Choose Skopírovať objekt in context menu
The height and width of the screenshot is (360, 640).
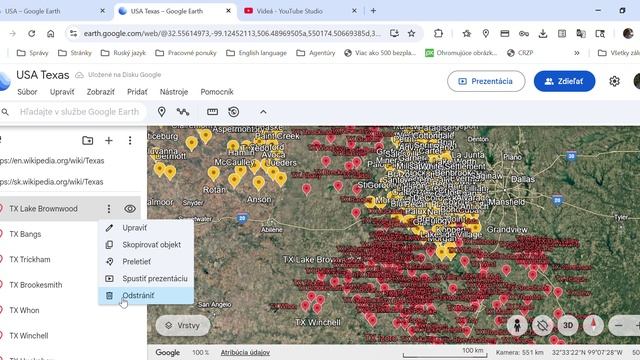(x=146, y=245)
